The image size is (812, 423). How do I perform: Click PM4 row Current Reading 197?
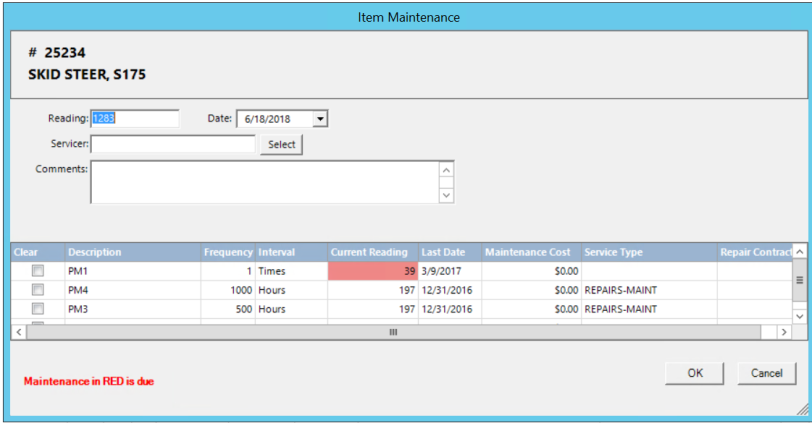[x=373, y=290]
